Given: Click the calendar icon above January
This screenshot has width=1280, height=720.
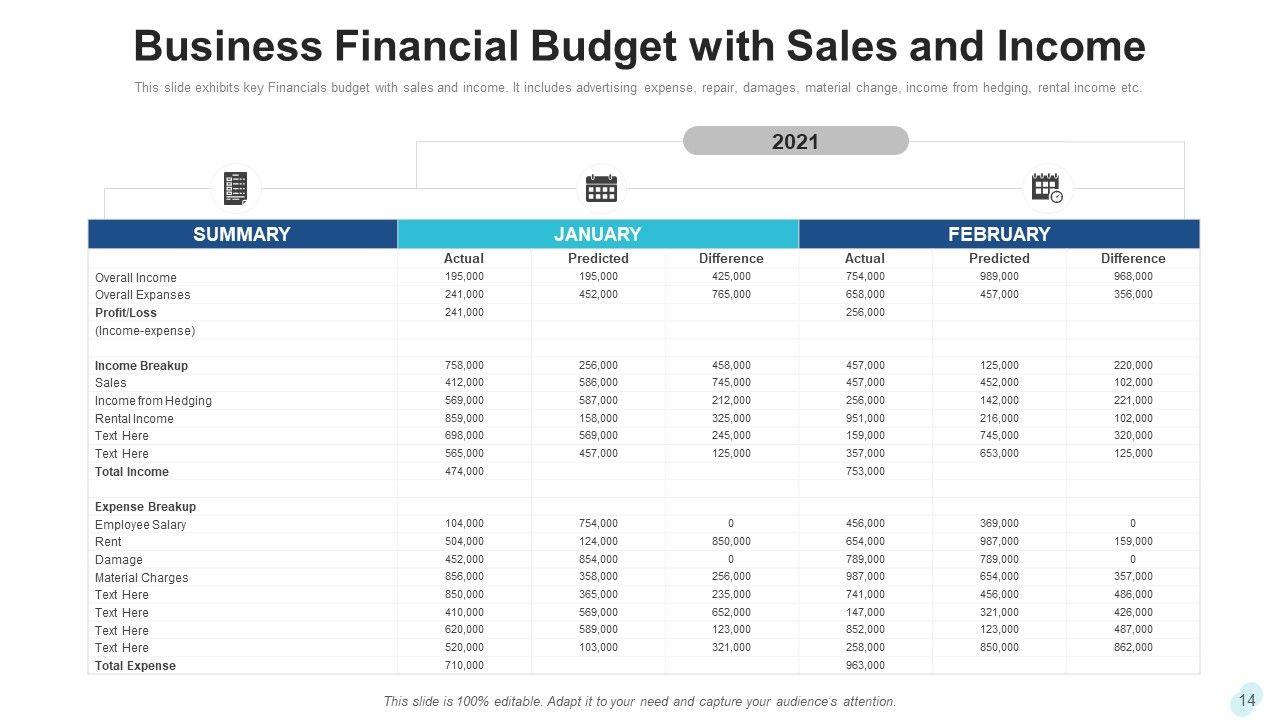Looking at the screenshot, I should coord(601,188).
